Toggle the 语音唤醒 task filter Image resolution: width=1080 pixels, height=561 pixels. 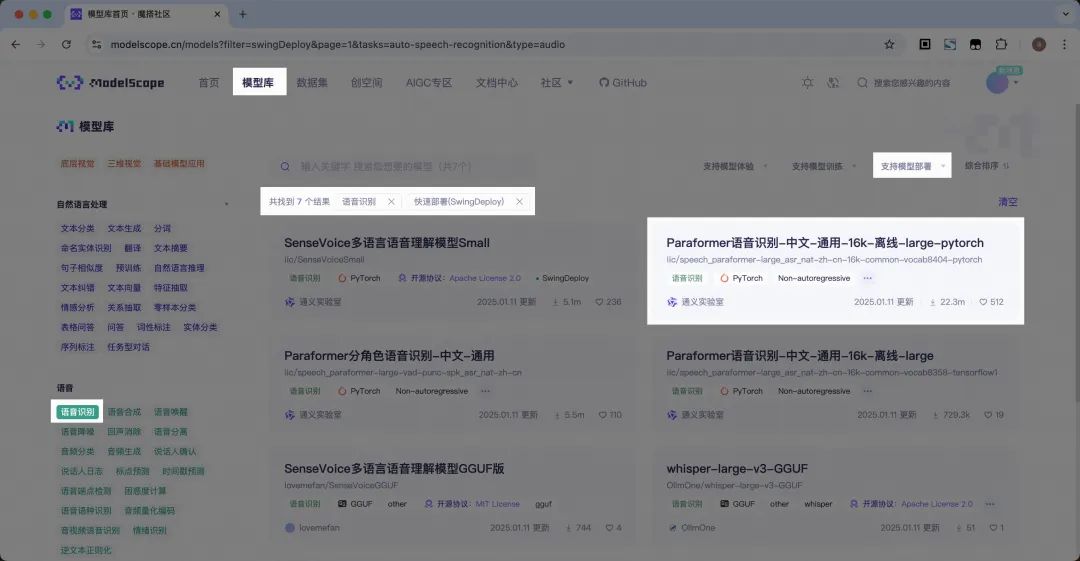[171, 412]
